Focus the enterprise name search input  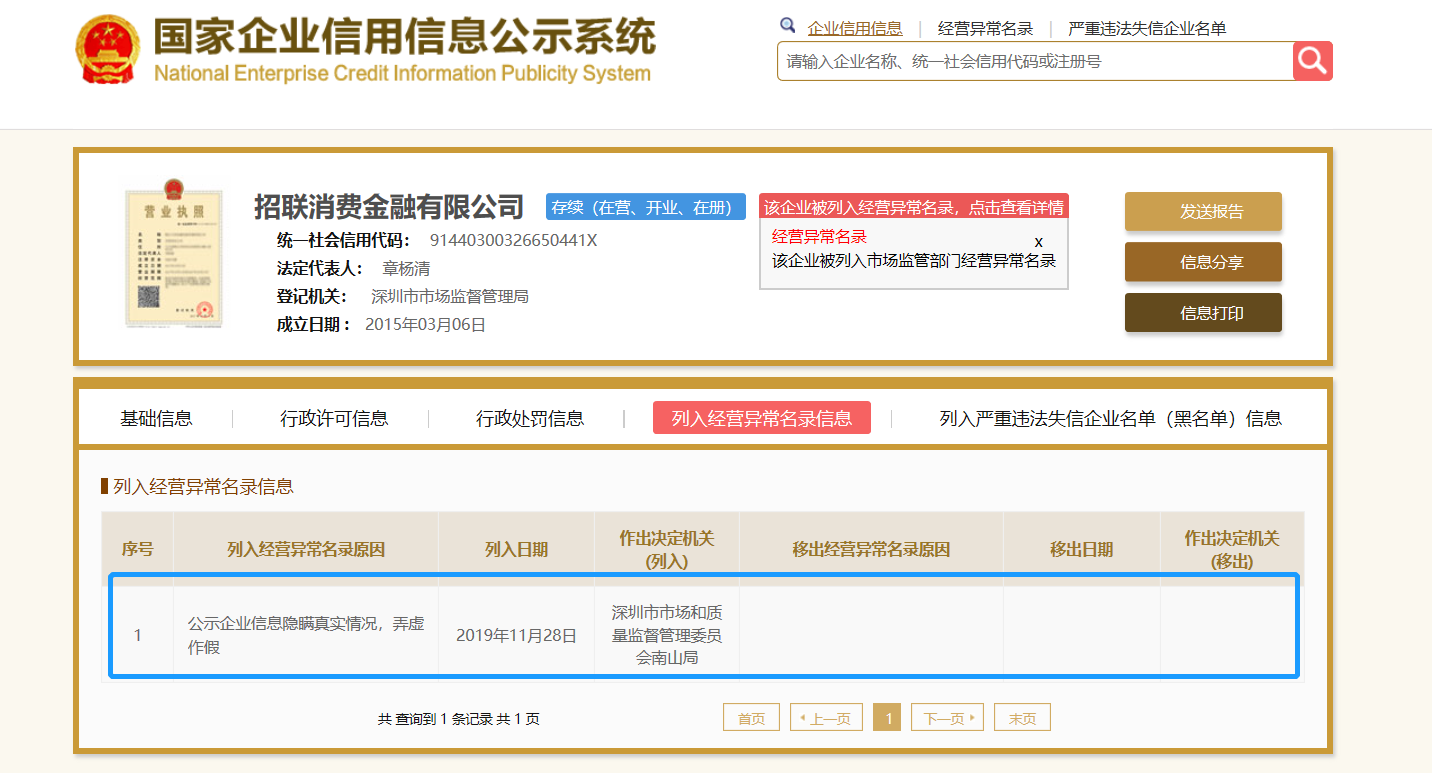[x=1035, y=61]
